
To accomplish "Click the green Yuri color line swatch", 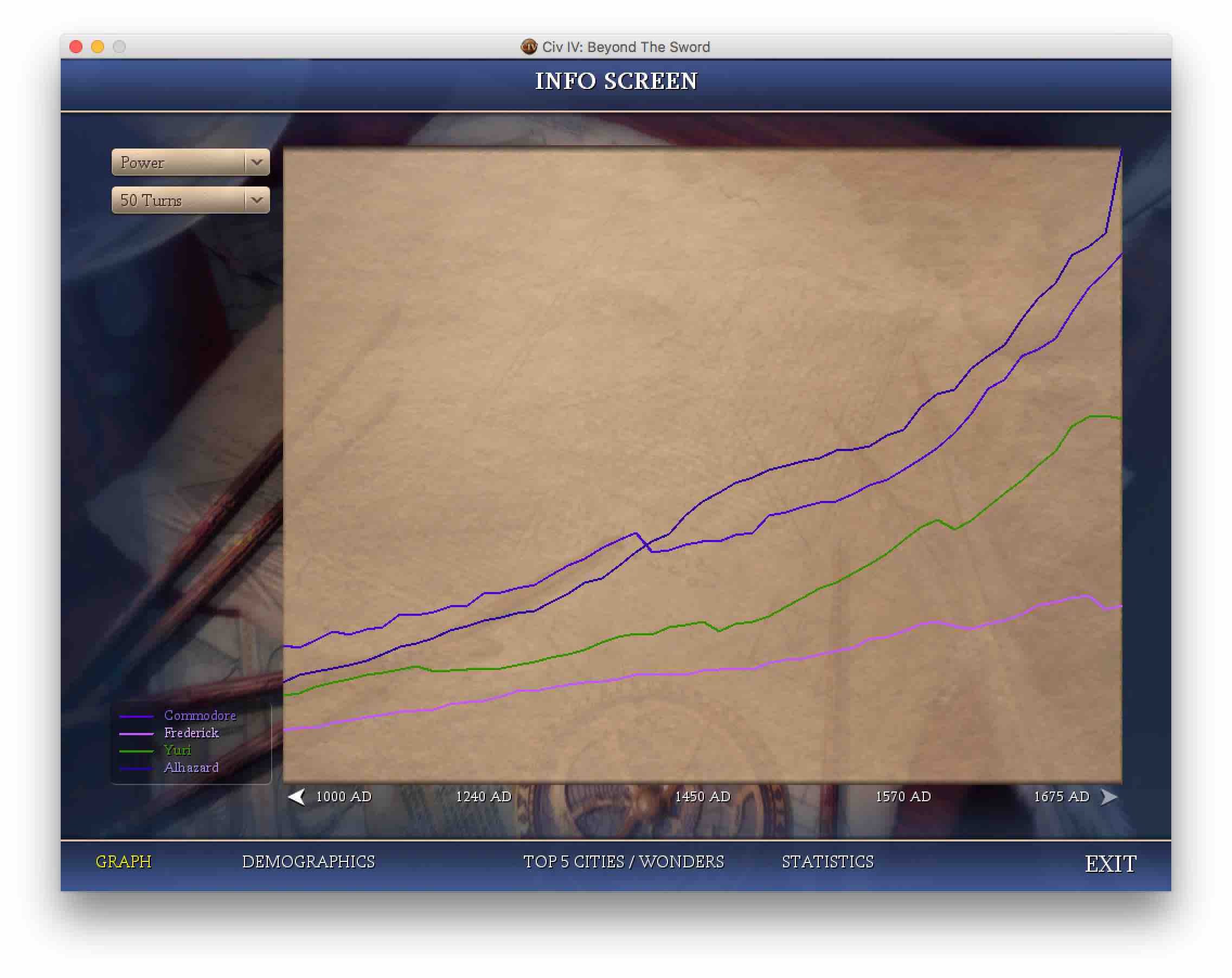I will coord(136,751).
